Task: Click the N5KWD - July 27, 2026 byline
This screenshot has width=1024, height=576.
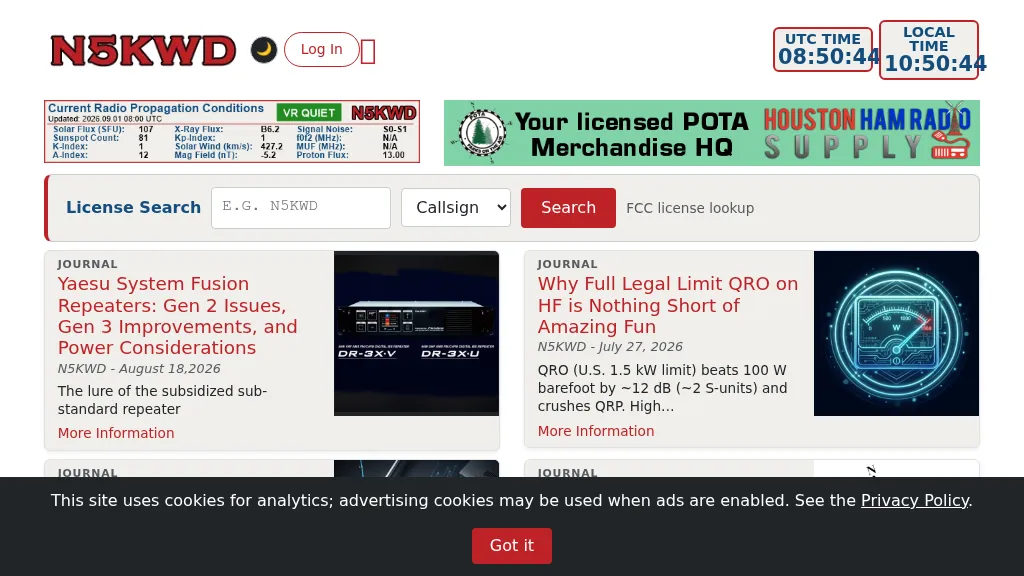Action: pos(610,347)
